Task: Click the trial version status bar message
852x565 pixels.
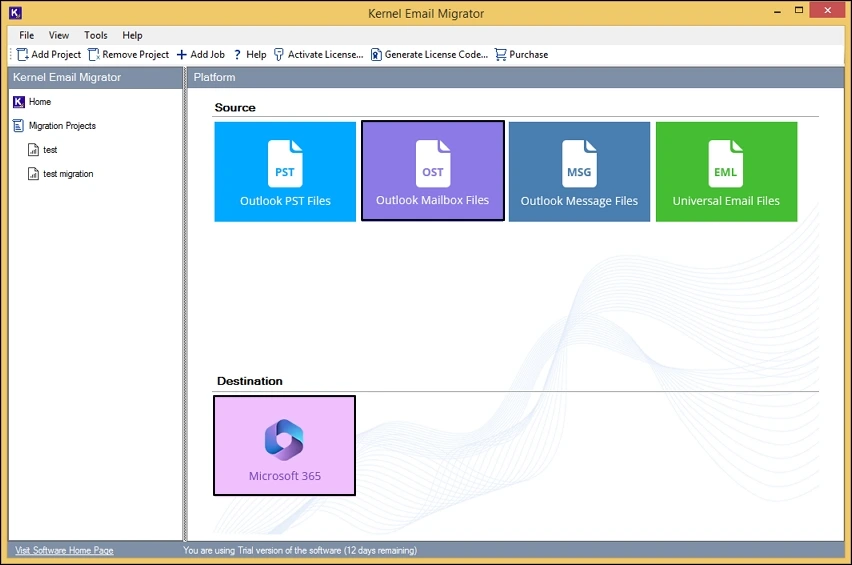Action: click(300, 550)
